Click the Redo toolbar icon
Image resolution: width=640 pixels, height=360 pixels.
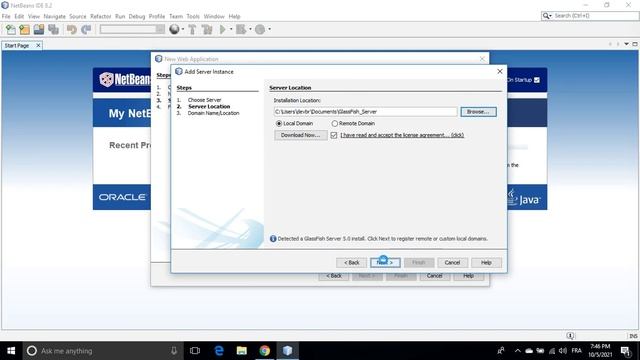[x=86, y=29]
